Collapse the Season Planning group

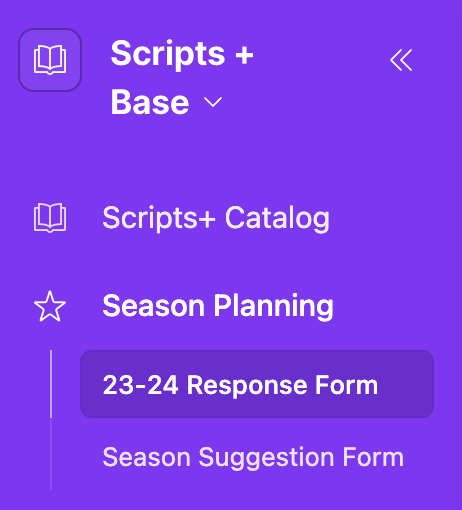(218, 306)
